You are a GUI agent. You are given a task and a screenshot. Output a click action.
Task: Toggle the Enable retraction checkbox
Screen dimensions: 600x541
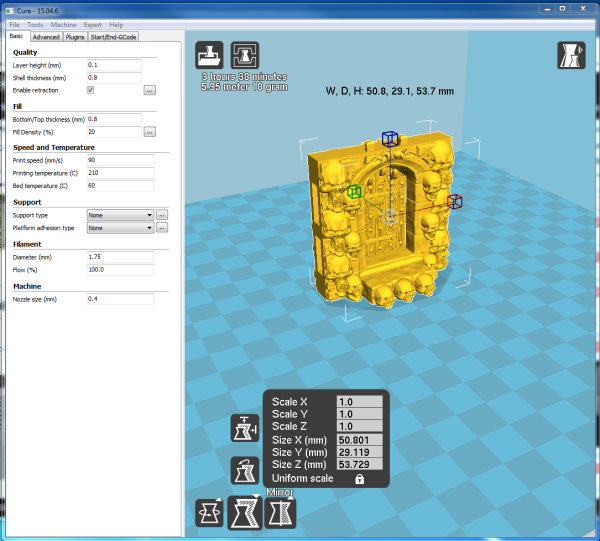point(91,90)
